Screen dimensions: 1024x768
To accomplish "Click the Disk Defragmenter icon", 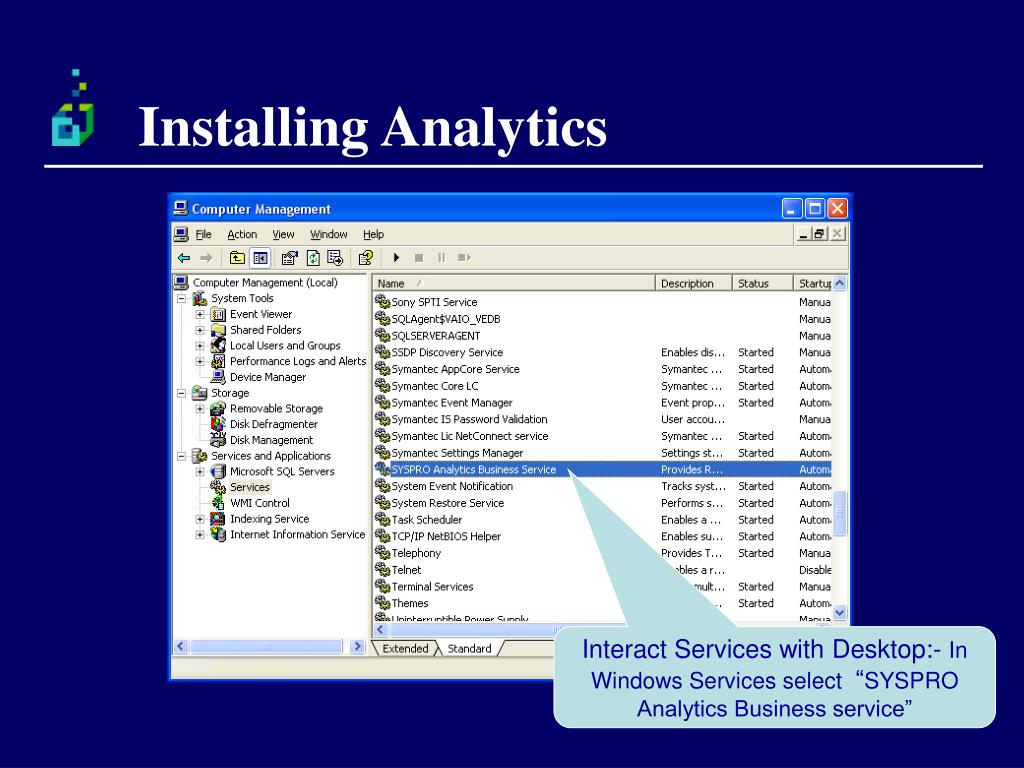I will pos(218,424).
